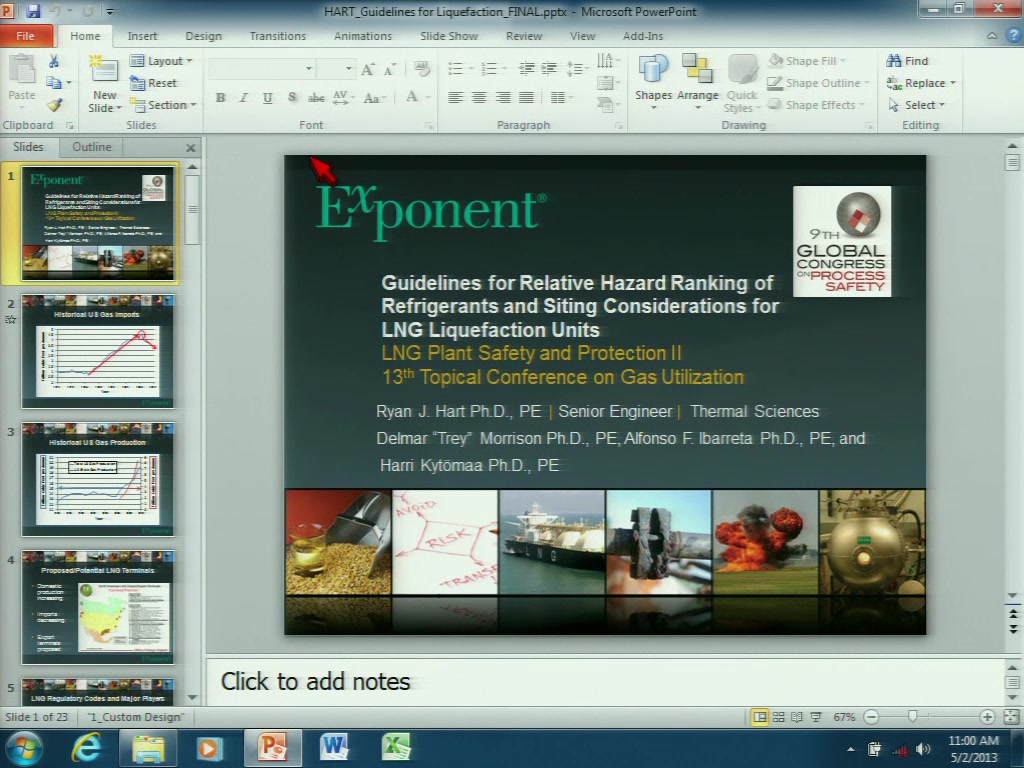This screenshot has height=768, width=1024.
Task: Toggle Bold formatting
Action: click(x=220, y=98)
